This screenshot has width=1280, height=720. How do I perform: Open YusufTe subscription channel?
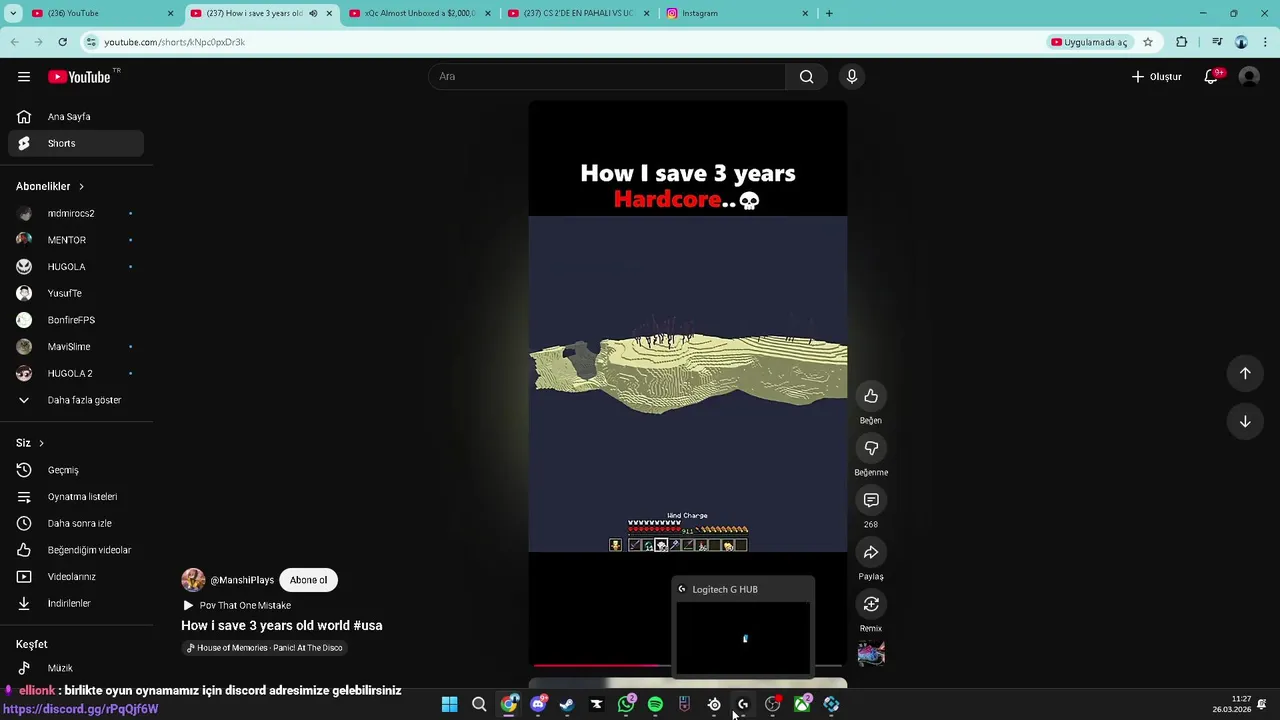point(76,293)
